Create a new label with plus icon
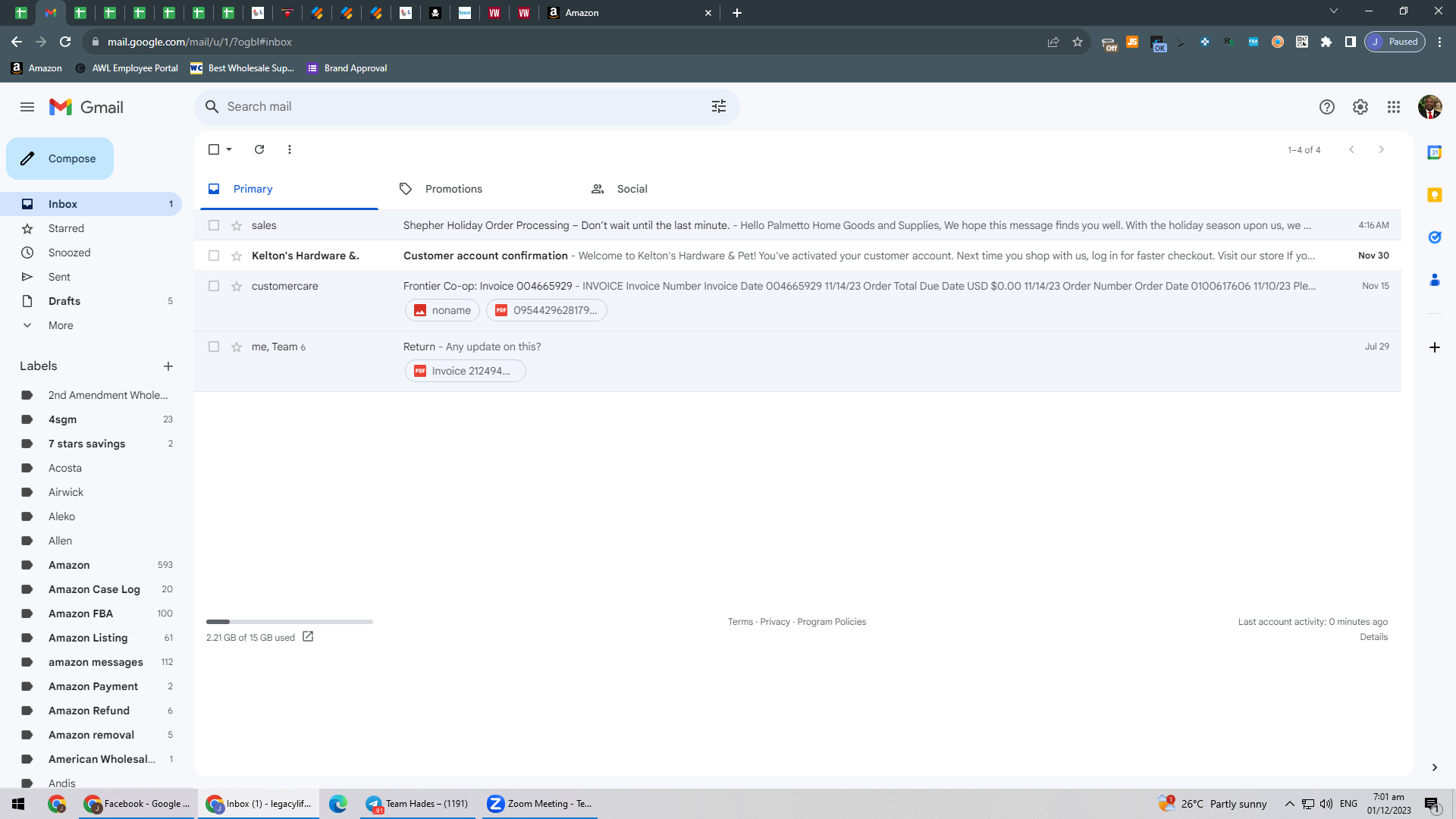Screen dimensions: 1456x819 pyautogui.click(x=168, y=366)
